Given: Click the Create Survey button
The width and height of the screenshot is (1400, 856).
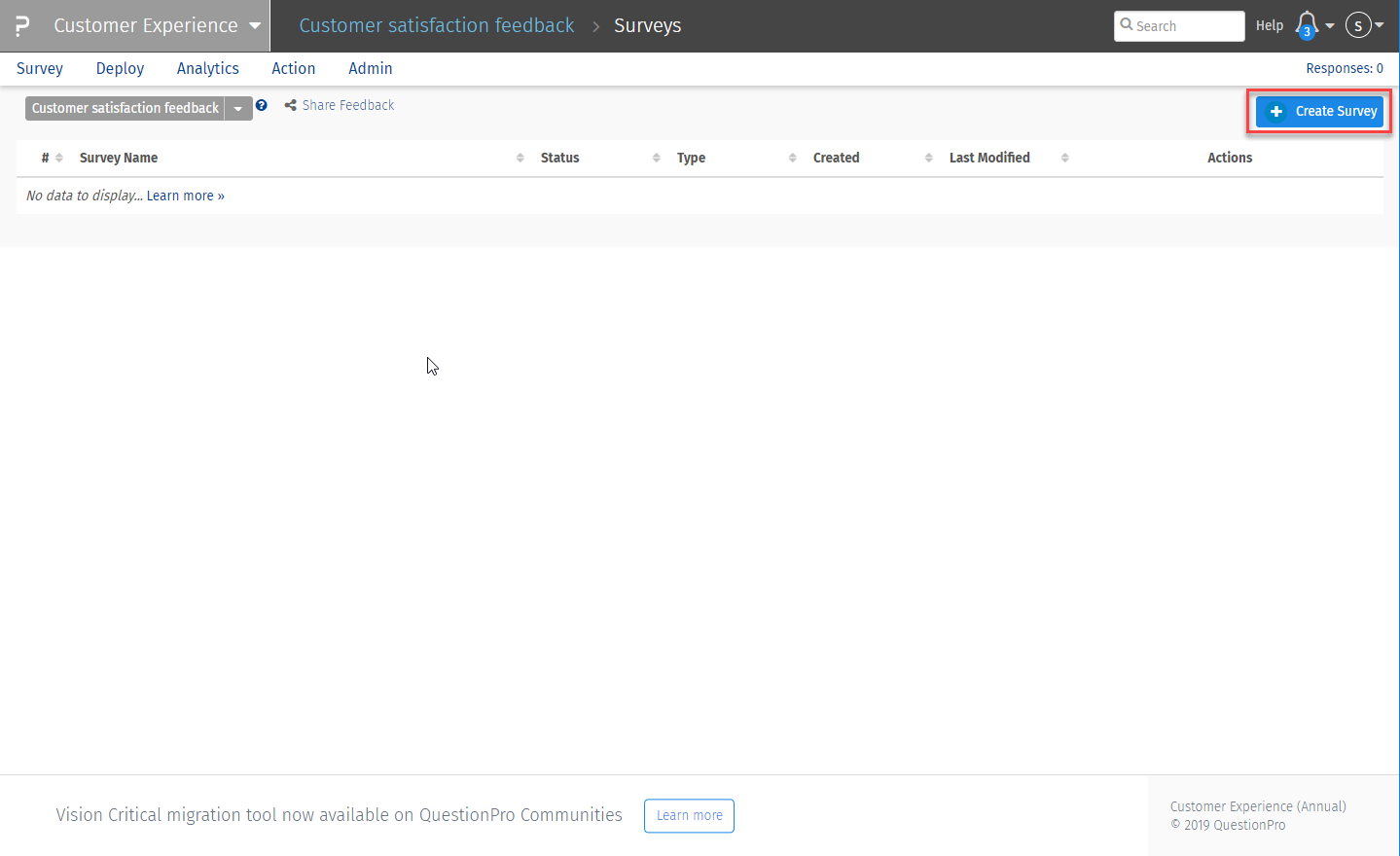Looking at the screenshot, I should tap(1318, 111).
